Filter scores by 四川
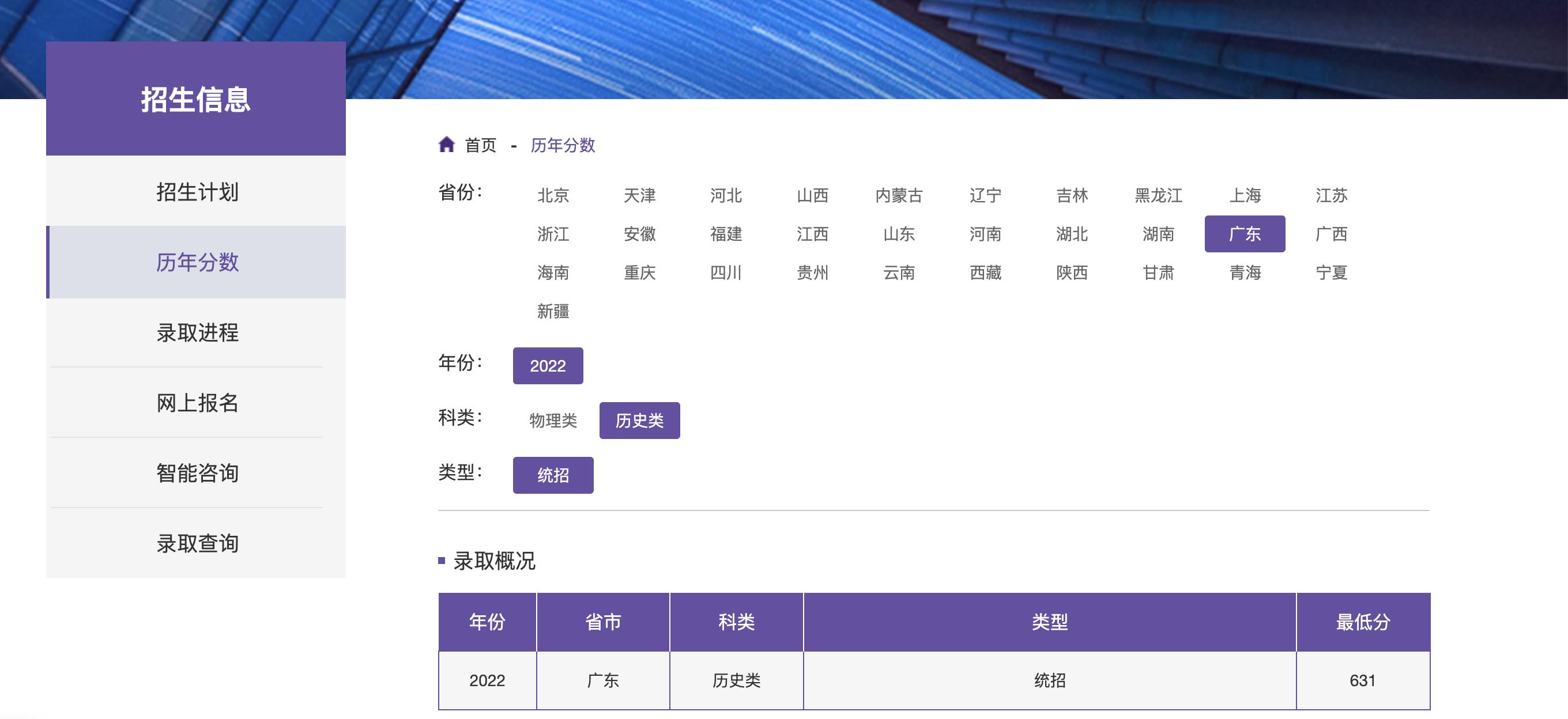The image size is (1568, 719). pos(726,273)
